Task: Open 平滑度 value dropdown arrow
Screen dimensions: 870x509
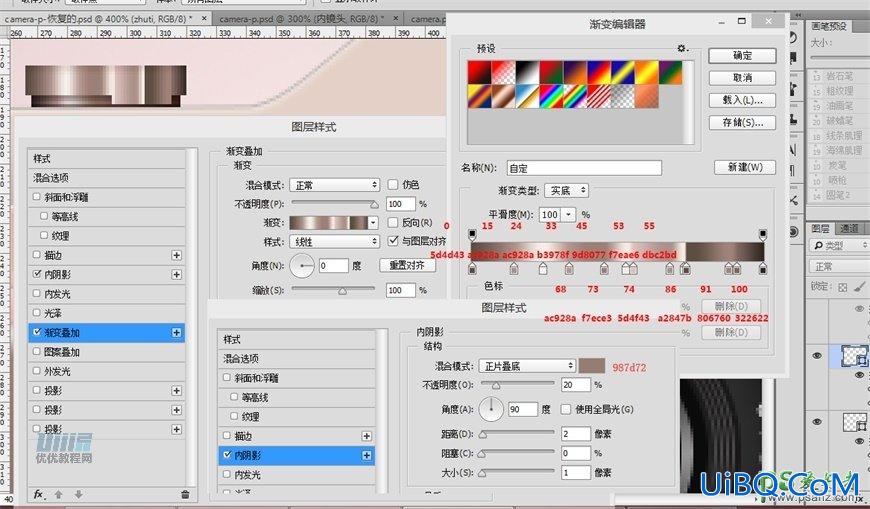Action: click(x=569, y=214)
